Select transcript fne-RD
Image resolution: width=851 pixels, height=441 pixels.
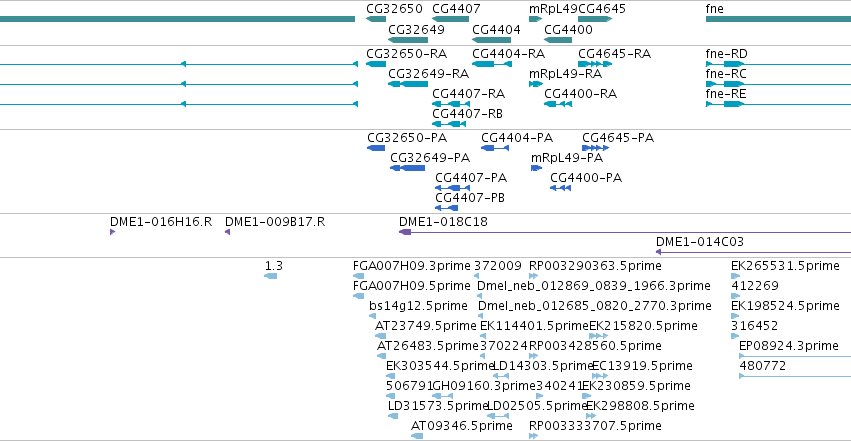[x=726, y=54]
